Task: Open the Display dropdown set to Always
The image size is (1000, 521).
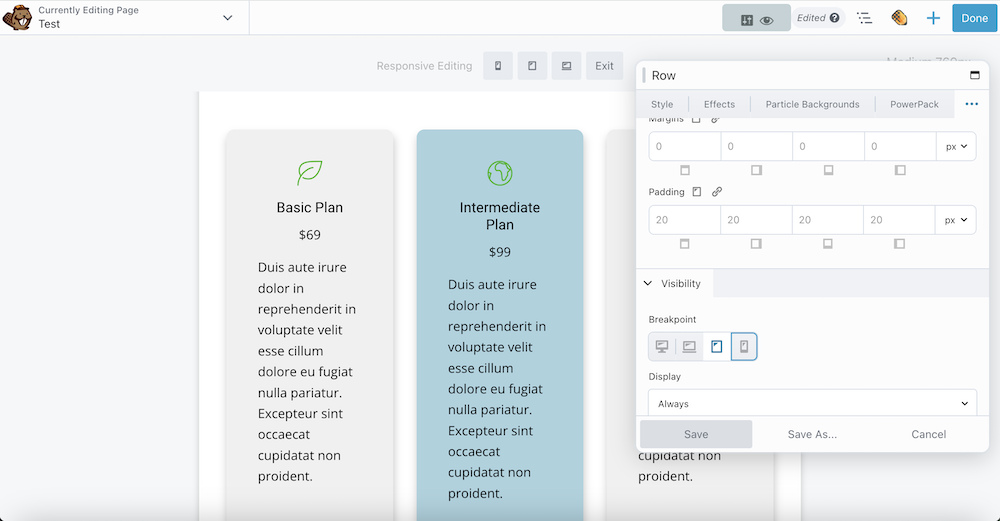Action: (x=812, y=404)
